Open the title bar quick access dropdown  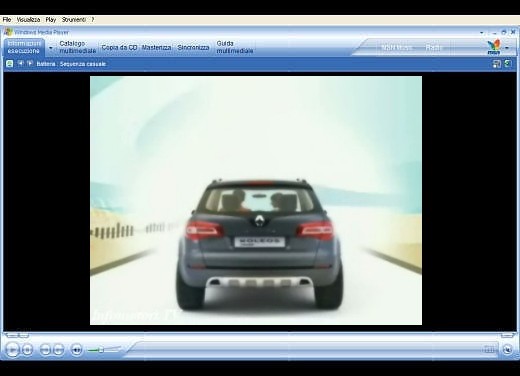(x=482, y=33)
